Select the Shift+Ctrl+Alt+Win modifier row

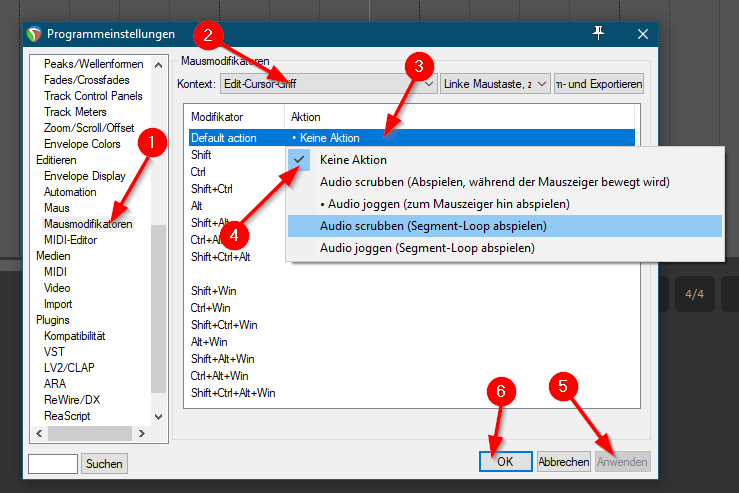click(233, 393)
